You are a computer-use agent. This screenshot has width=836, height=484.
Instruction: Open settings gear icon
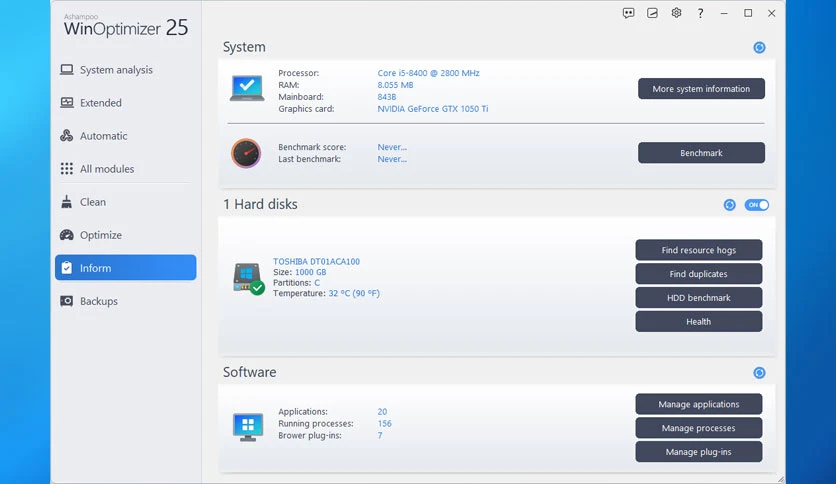coord(676,13)
